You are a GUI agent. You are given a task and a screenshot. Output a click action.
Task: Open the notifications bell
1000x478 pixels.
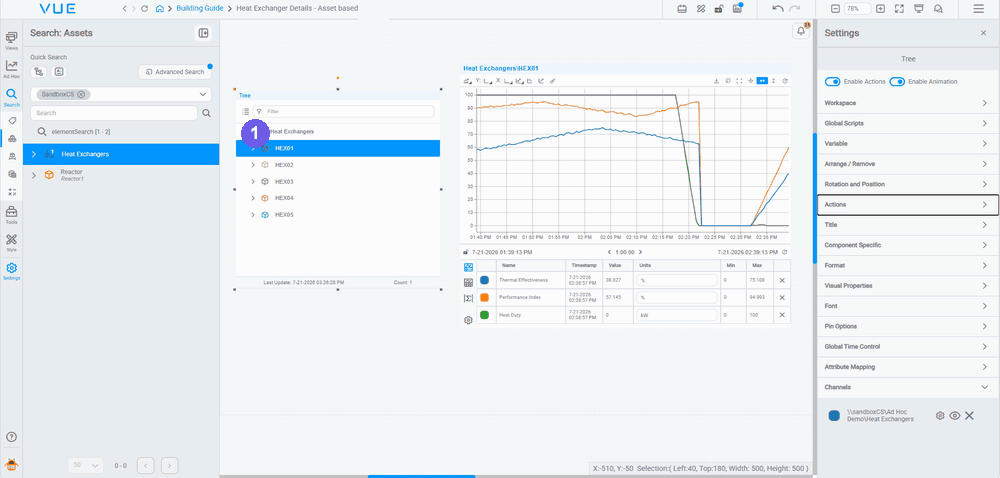[x=801, y=31]
